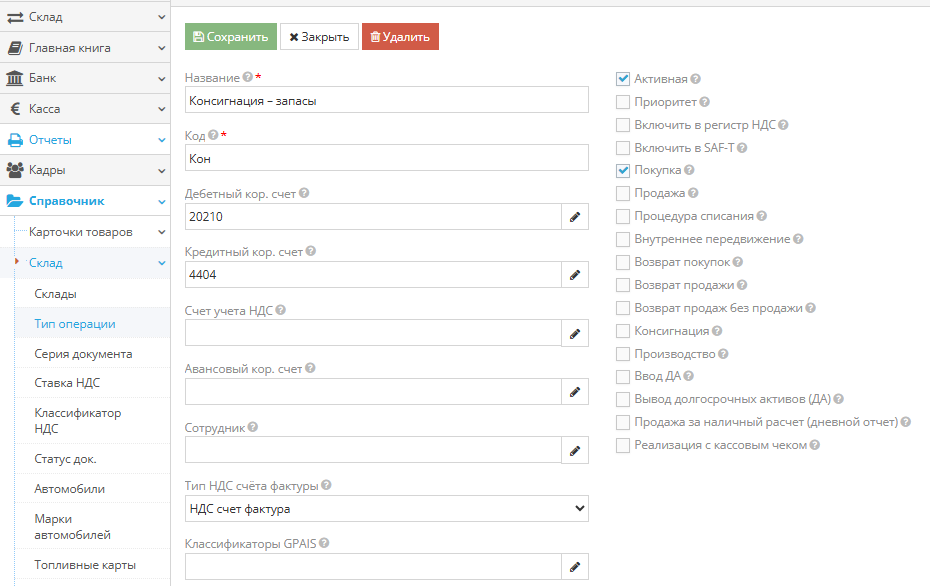Click pencil icon next to Сотрудник field
The width and height of the screenshot is (930, 586).
(x=574, y=451)
